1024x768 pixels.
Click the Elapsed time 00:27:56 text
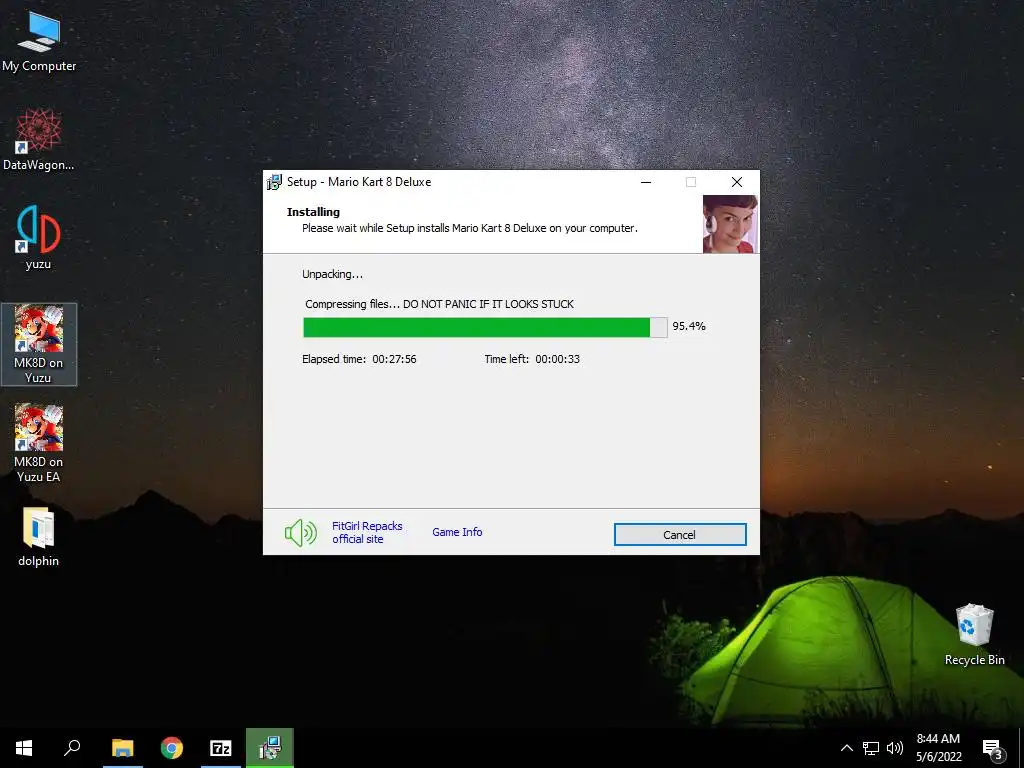(x=359, y=359)
